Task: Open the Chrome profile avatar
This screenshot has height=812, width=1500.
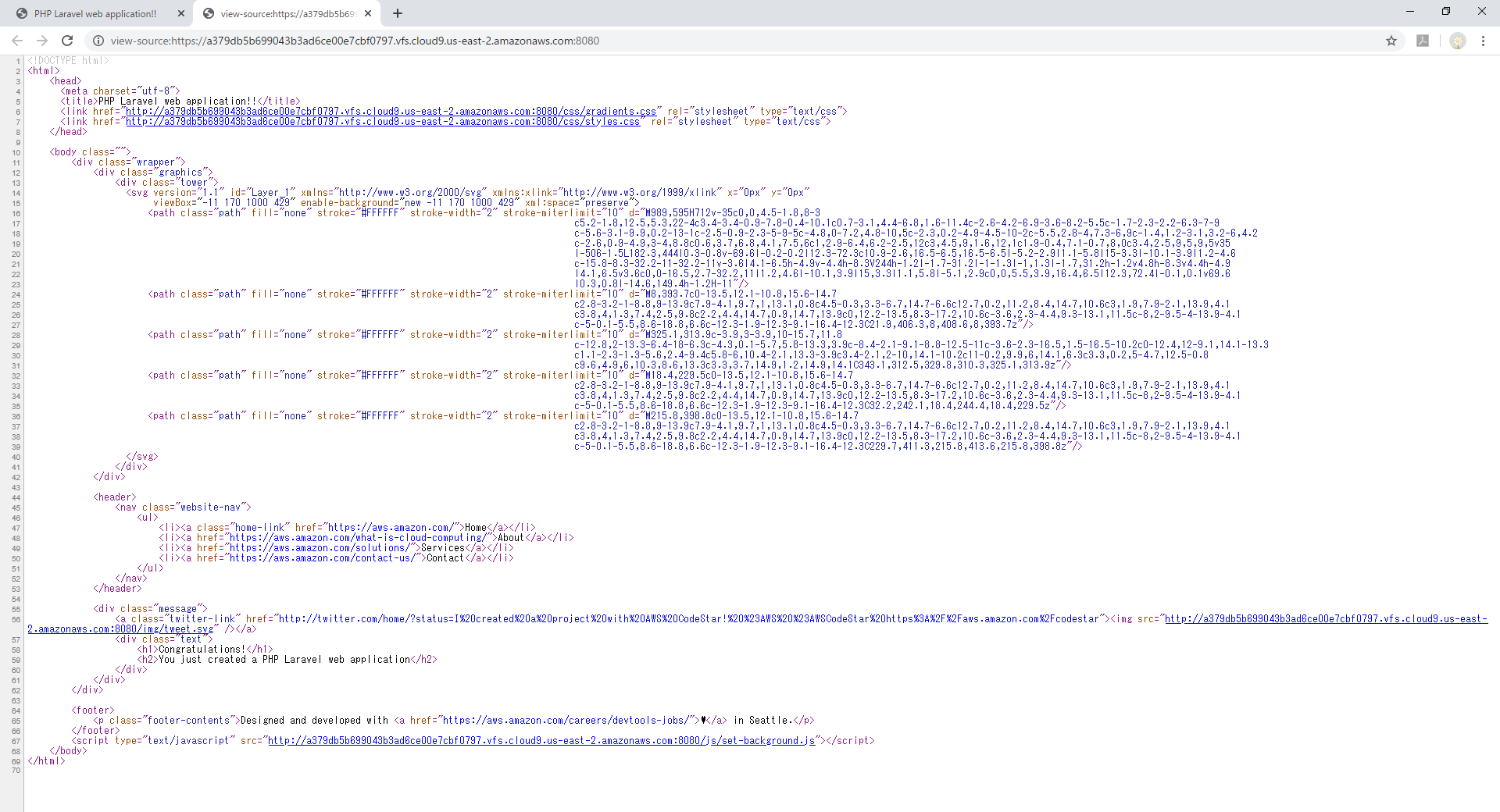Action: [x=1458, y=41]
